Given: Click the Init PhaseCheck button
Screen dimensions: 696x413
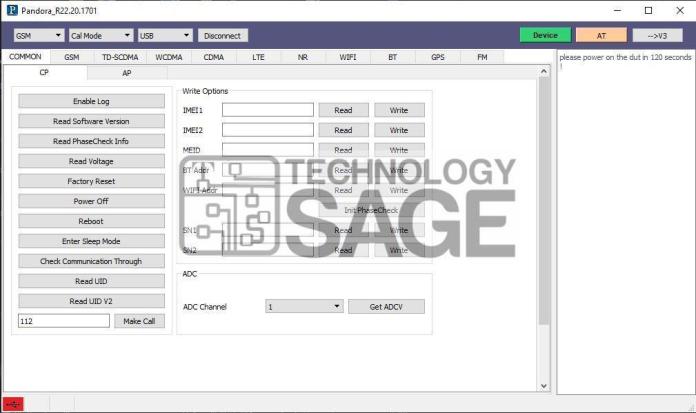Looking at the screenshot, I should 372,210.
